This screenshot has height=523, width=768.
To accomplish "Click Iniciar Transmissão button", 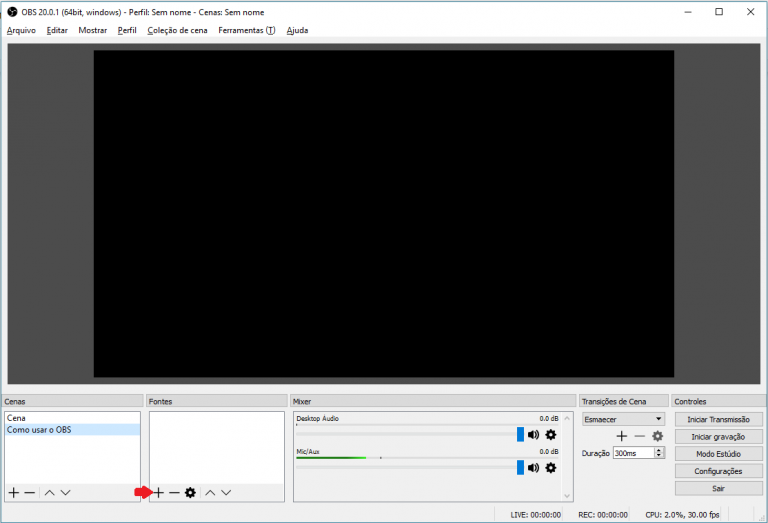I will coord(718,419).
